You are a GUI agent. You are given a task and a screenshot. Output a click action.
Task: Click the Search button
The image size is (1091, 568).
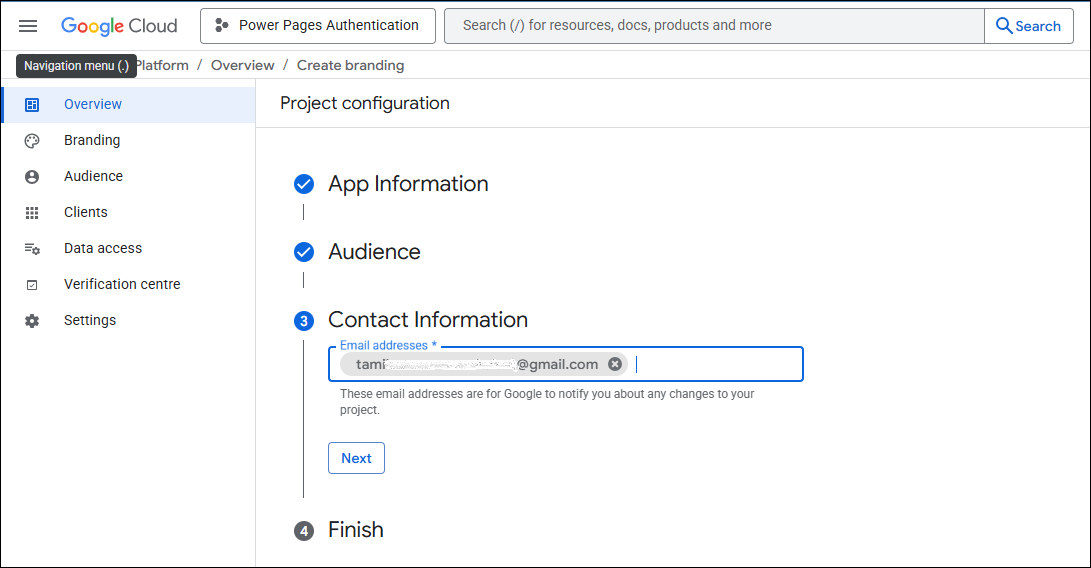pos(1028,26)
